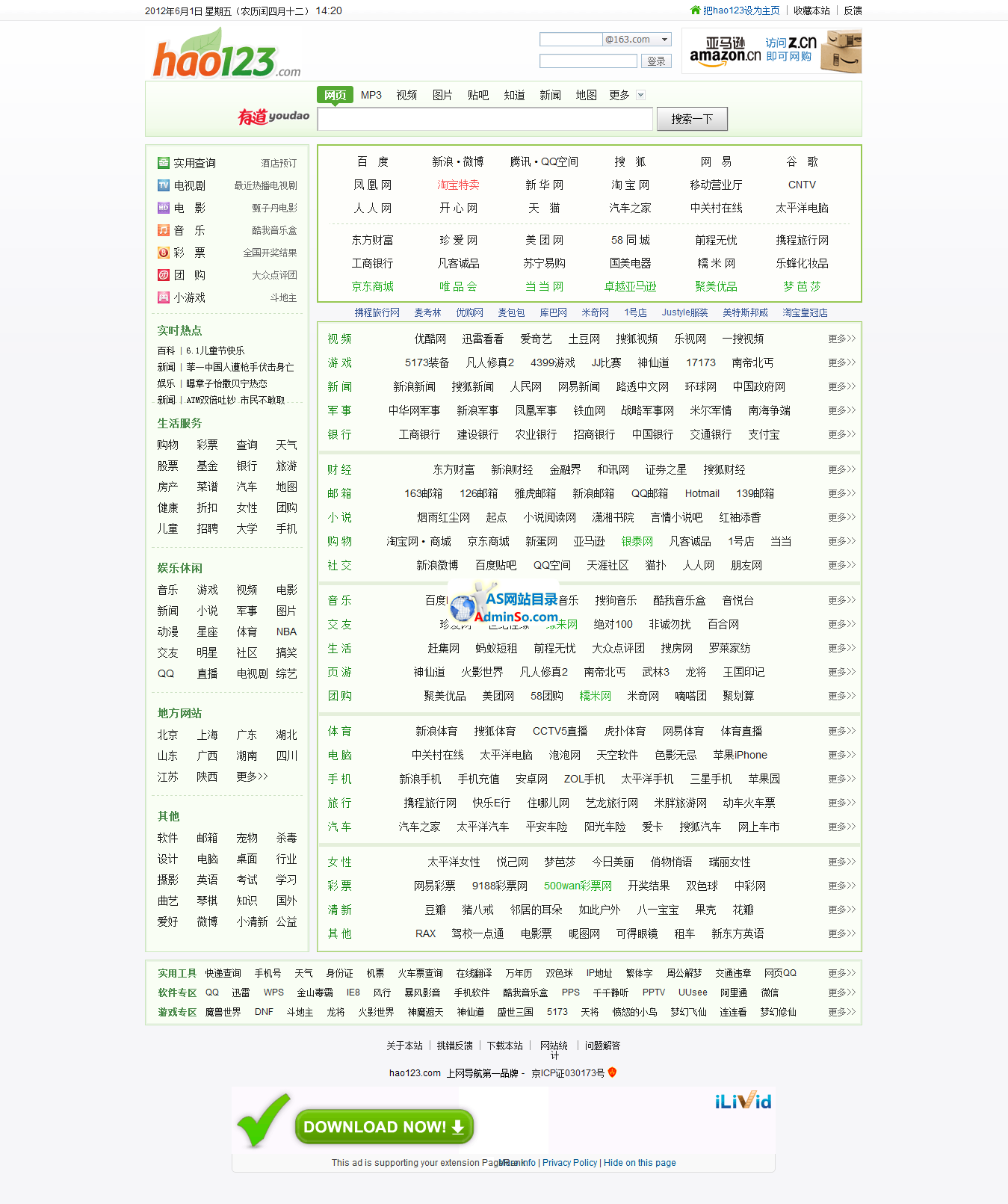Click the 苹果iPhone link
1008x1204 pixels.
(740, 755)
